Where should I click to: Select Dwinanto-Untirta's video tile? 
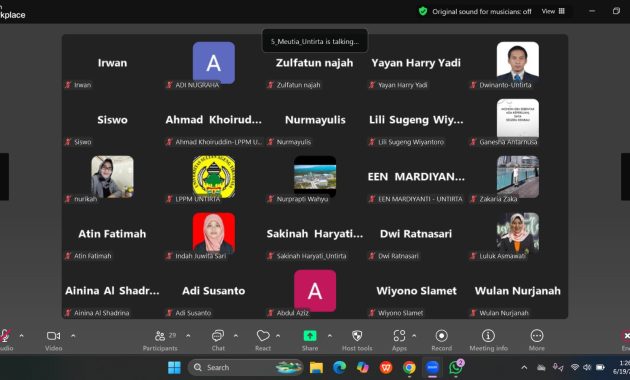[518, 63]
